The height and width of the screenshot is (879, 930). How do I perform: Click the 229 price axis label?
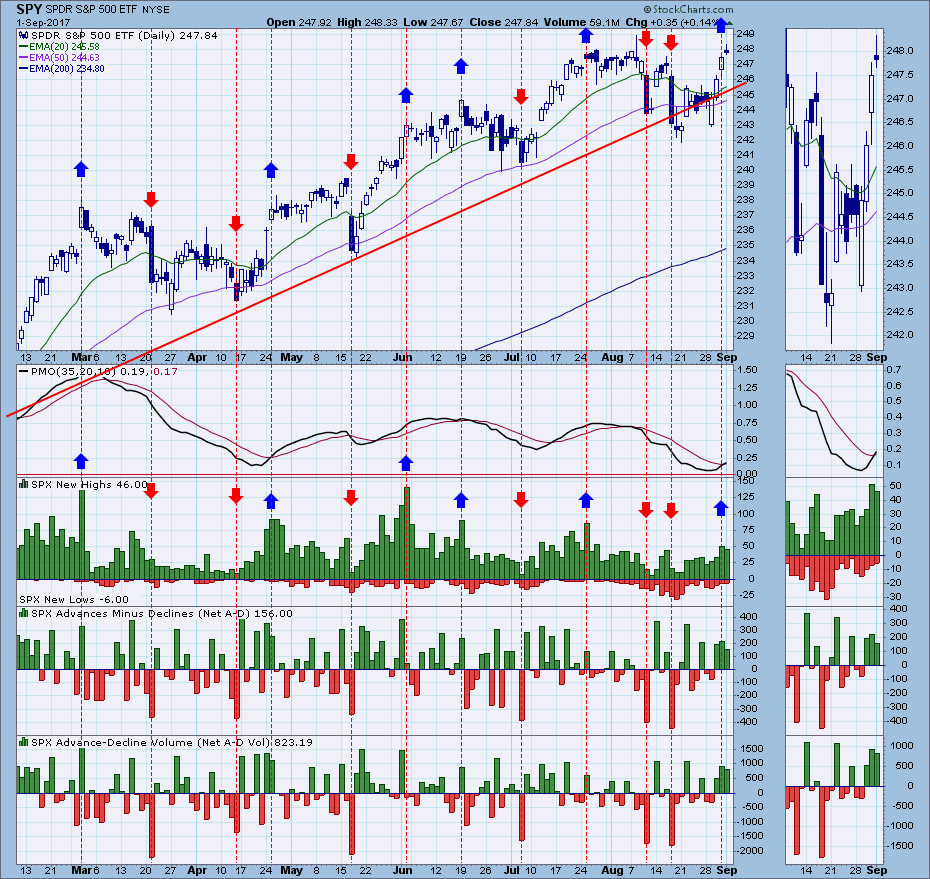746,336
